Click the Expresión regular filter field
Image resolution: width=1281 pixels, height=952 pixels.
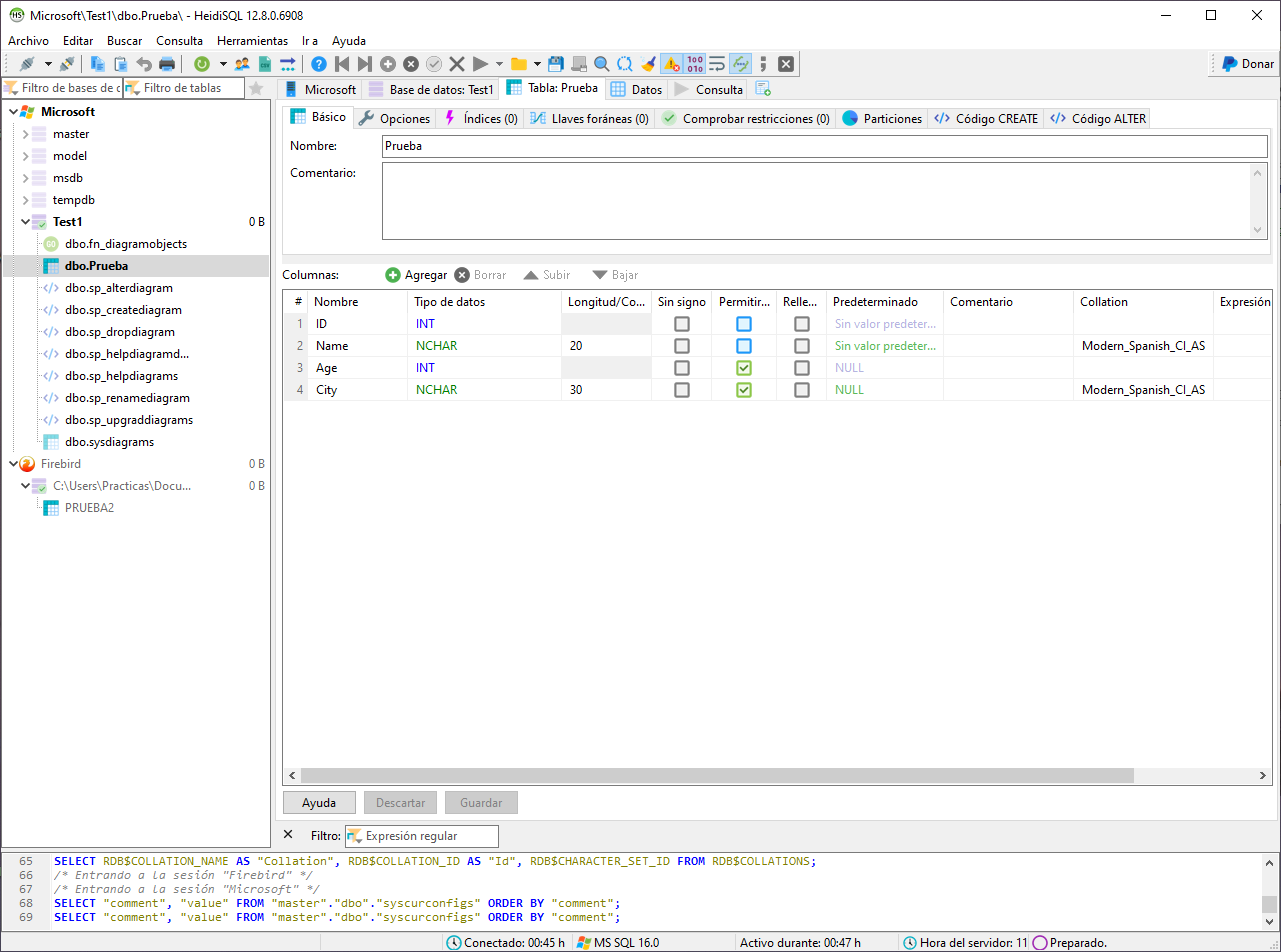421,836
